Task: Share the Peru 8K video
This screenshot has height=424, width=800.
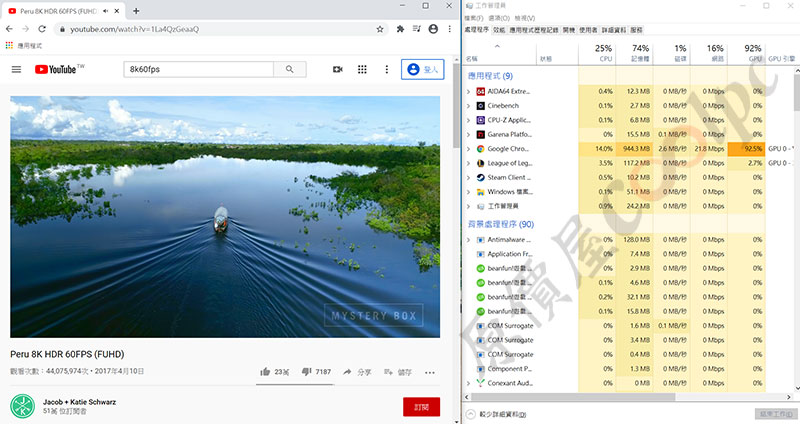Action: tap(357, 372)
